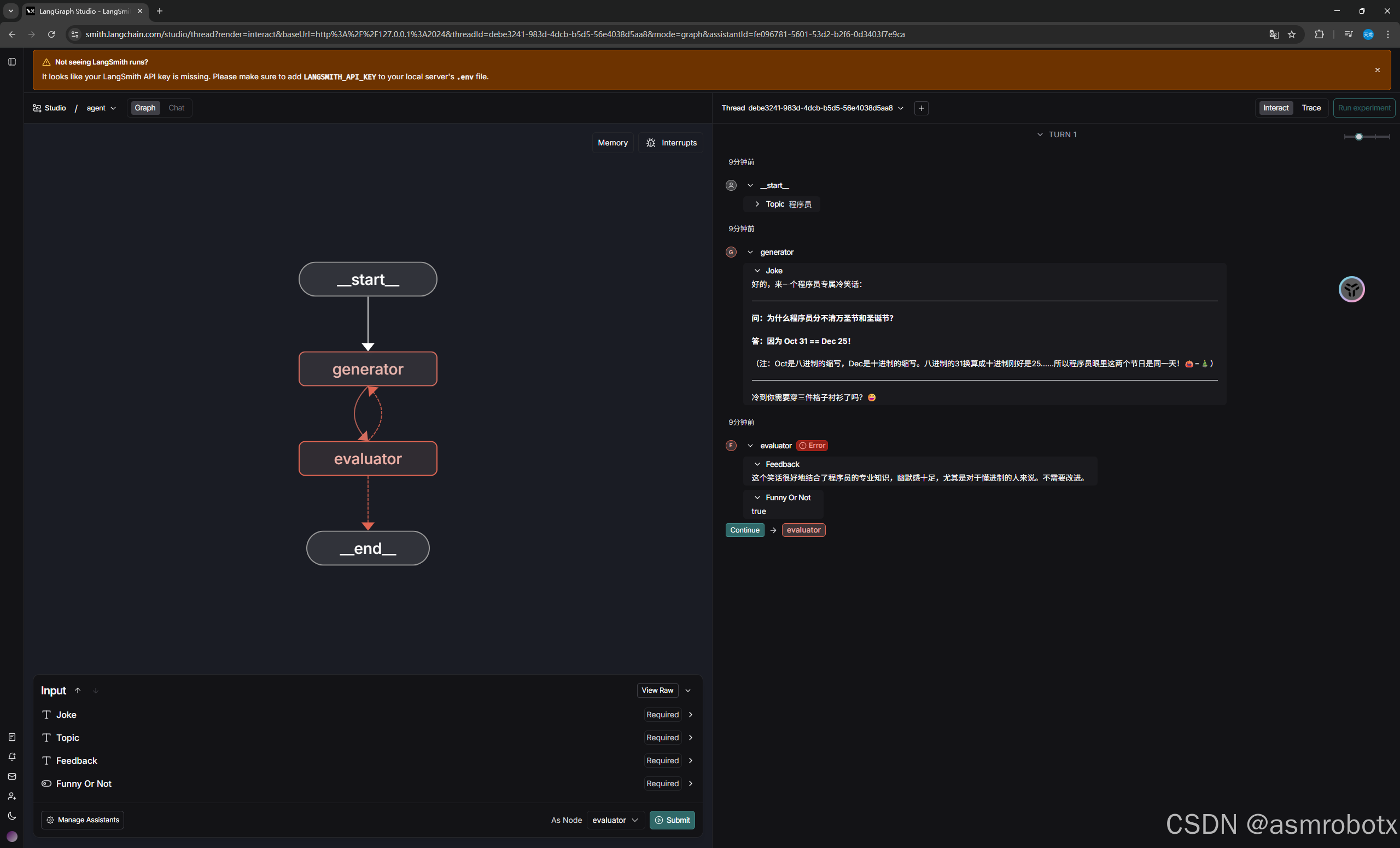The height and width of the screenshot is (848, 1400).
Task: Expand the Funny Or Not input row
Action: pyautogui.click(x=367, y=783)
